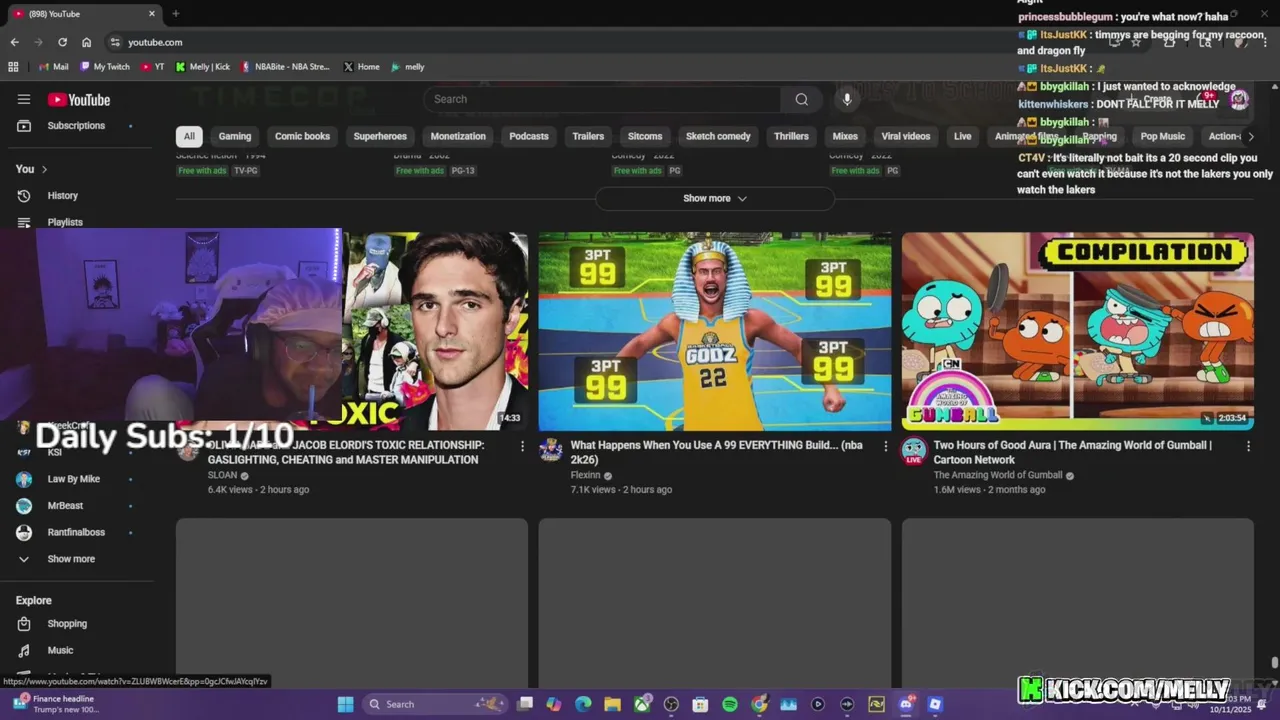Open Law By Mike subscription

click(x=76, y=479)
